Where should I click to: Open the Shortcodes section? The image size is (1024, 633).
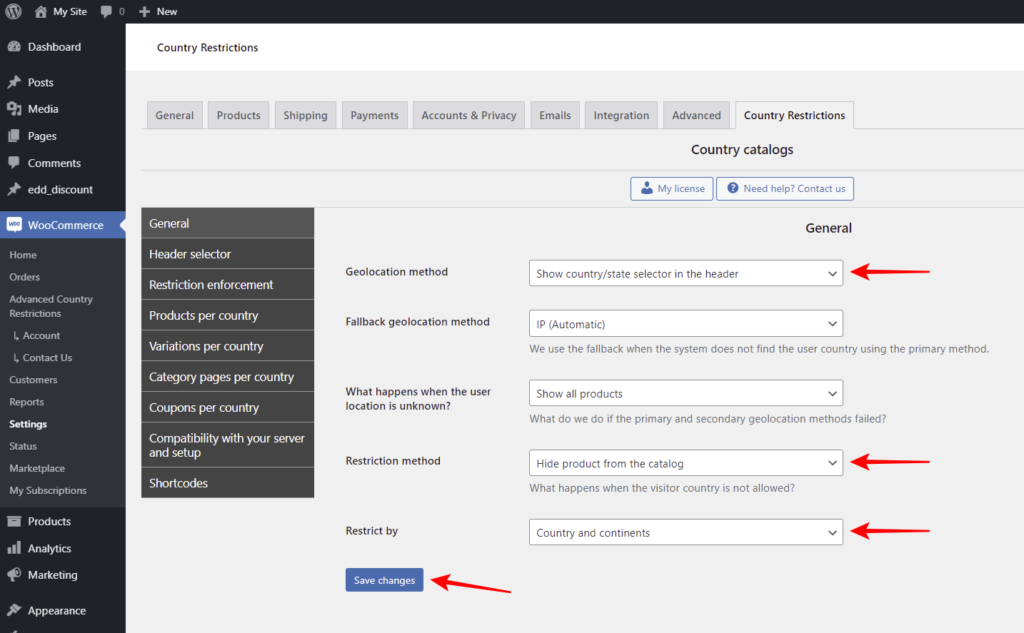tap(227, 483)
